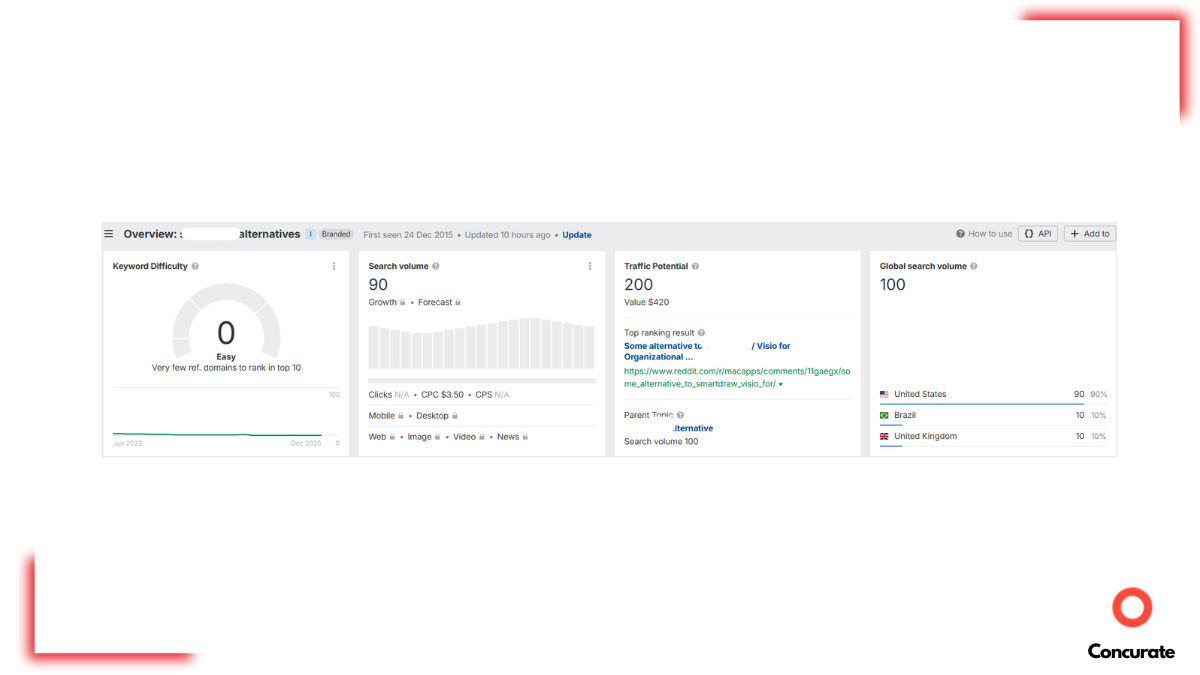This screenshot has width=1200, height=675.
Task: Click the blue informational intent badge
Action: tap(310, 234)
